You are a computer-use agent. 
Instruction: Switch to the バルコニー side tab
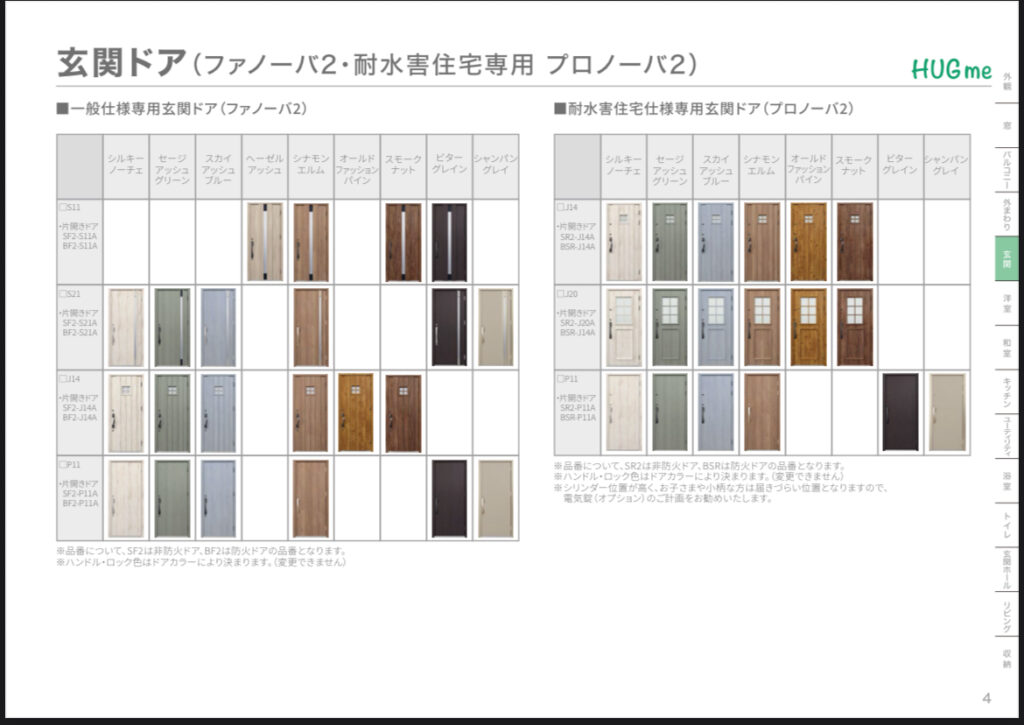click(1007, 169)
